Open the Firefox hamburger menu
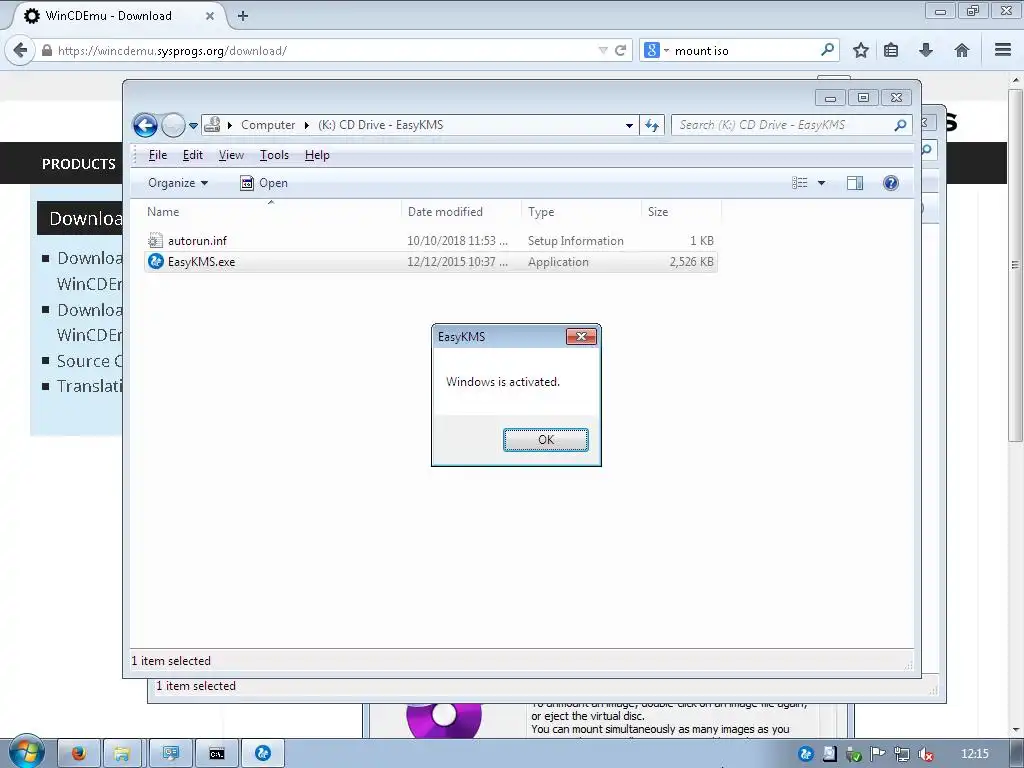The image size is (1024, 768). (x=1003, y=50)
